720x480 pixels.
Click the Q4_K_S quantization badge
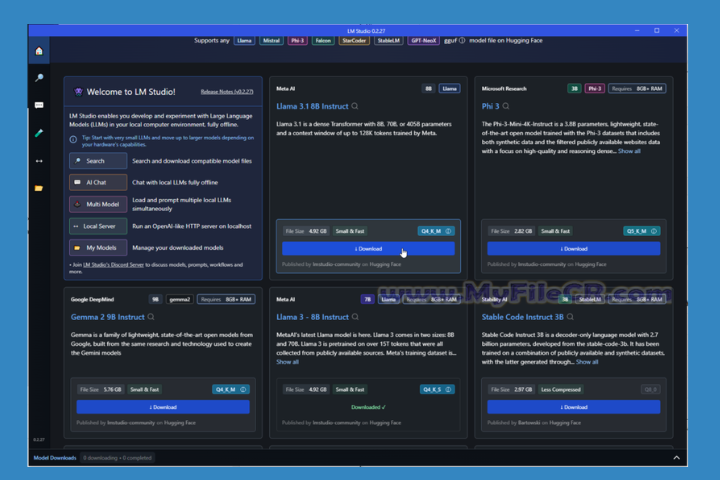pos(437,390)
